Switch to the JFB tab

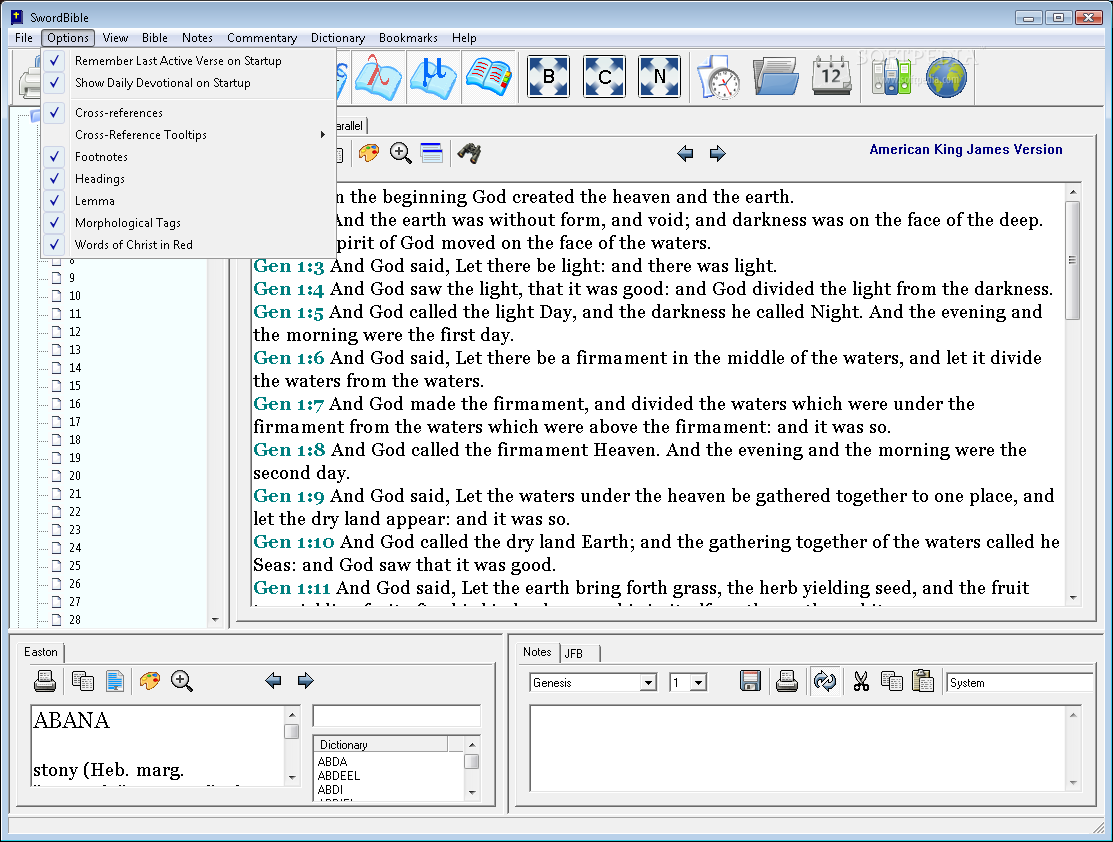[x=574, y=653]
